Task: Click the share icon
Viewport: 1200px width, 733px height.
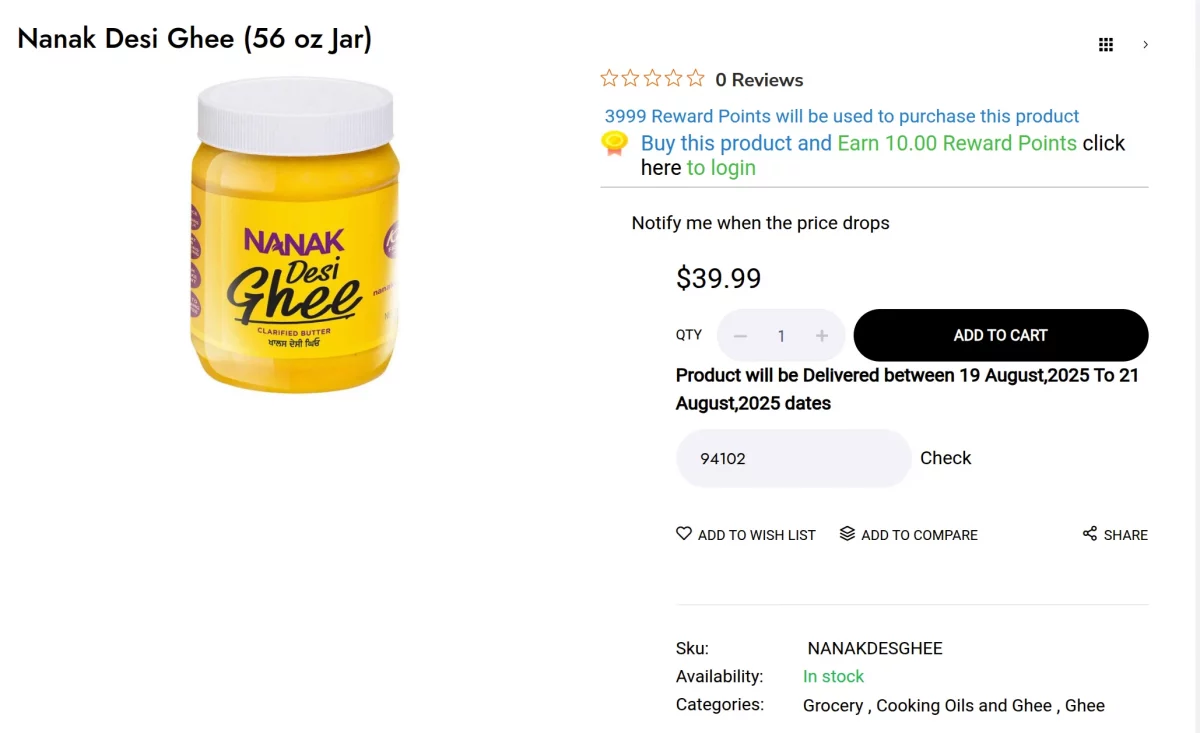Action: point(1090,534)
